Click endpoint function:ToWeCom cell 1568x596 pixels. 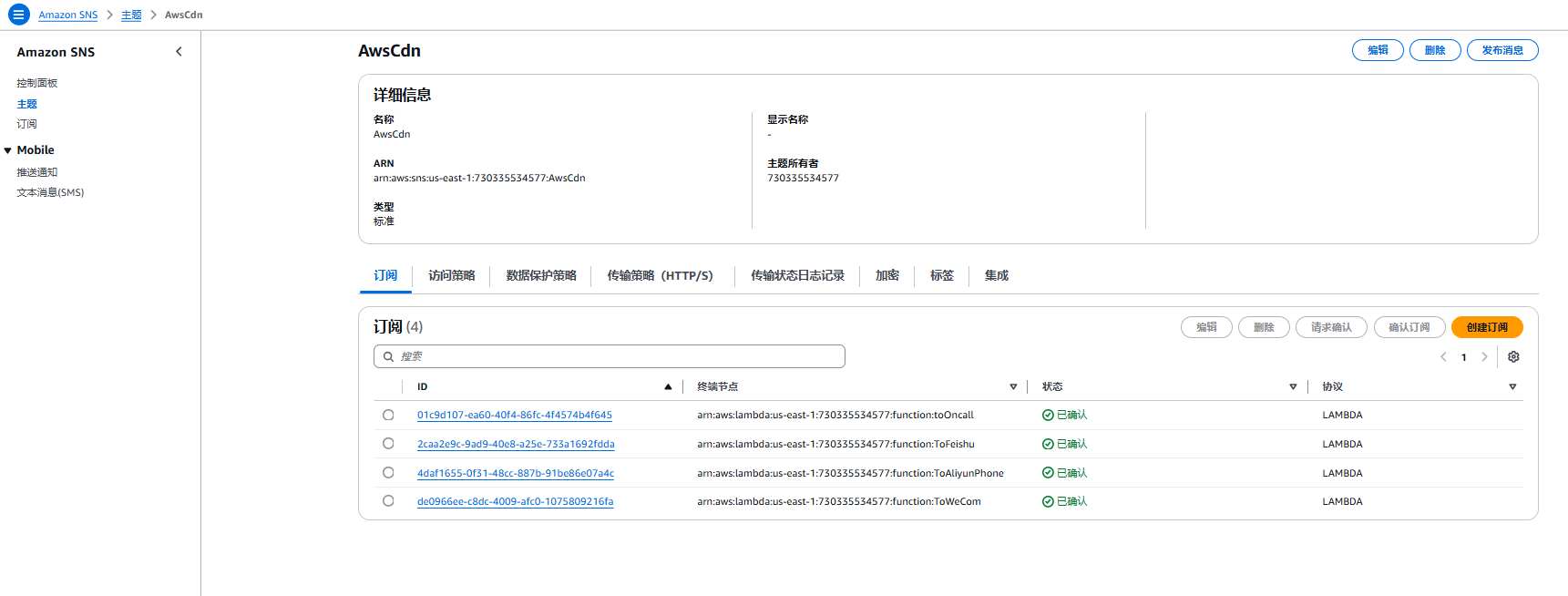839,501
